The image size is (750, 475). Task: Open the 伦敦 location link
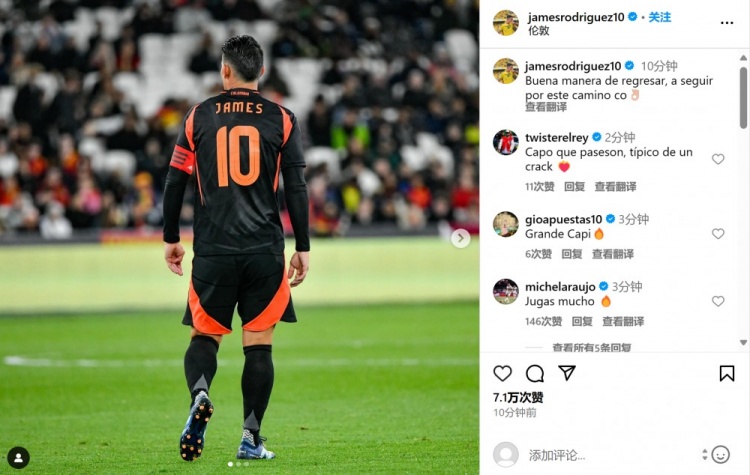(x=539, y=31)
